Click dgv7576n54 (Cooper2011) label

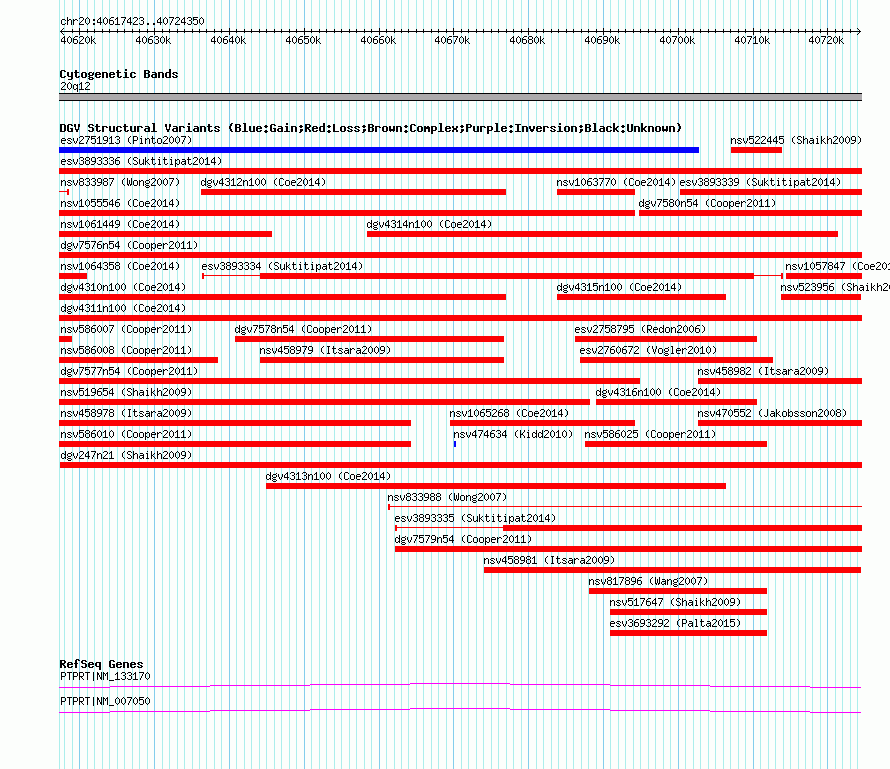pyautogui.click(x=129, y=245)
